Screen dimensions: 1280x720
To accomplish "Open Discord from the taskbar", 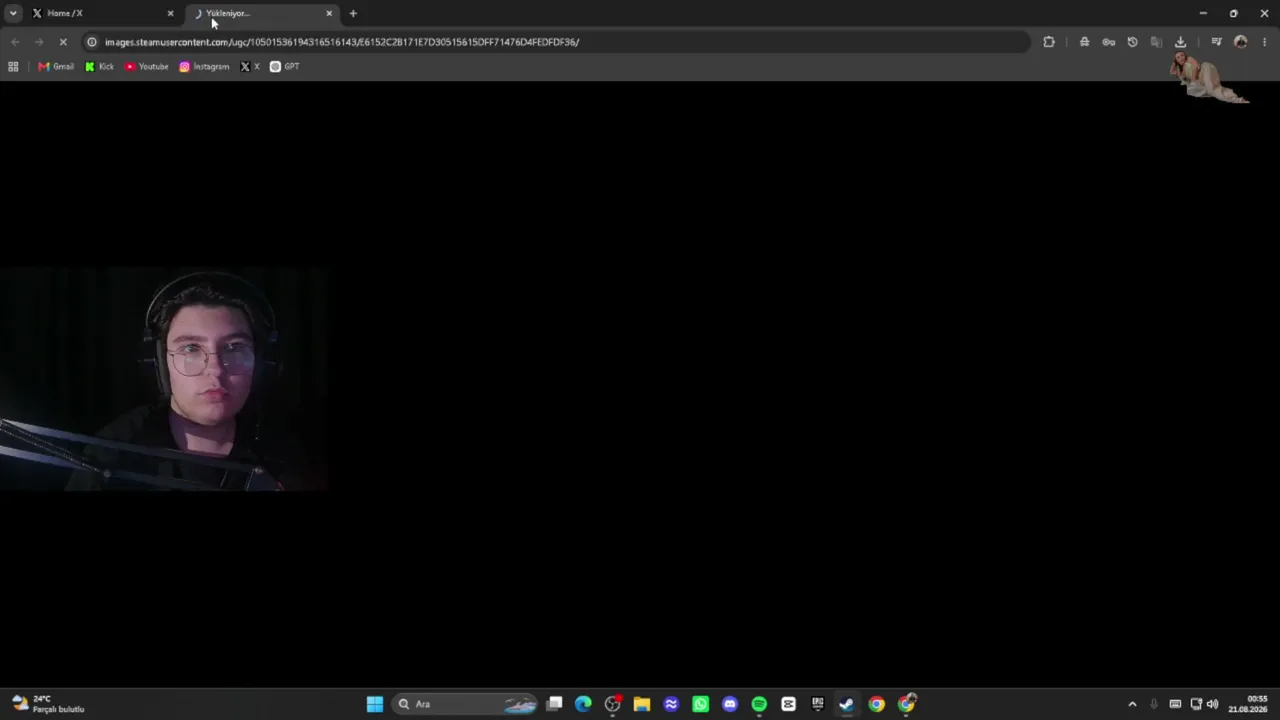I will click(730, 704).
